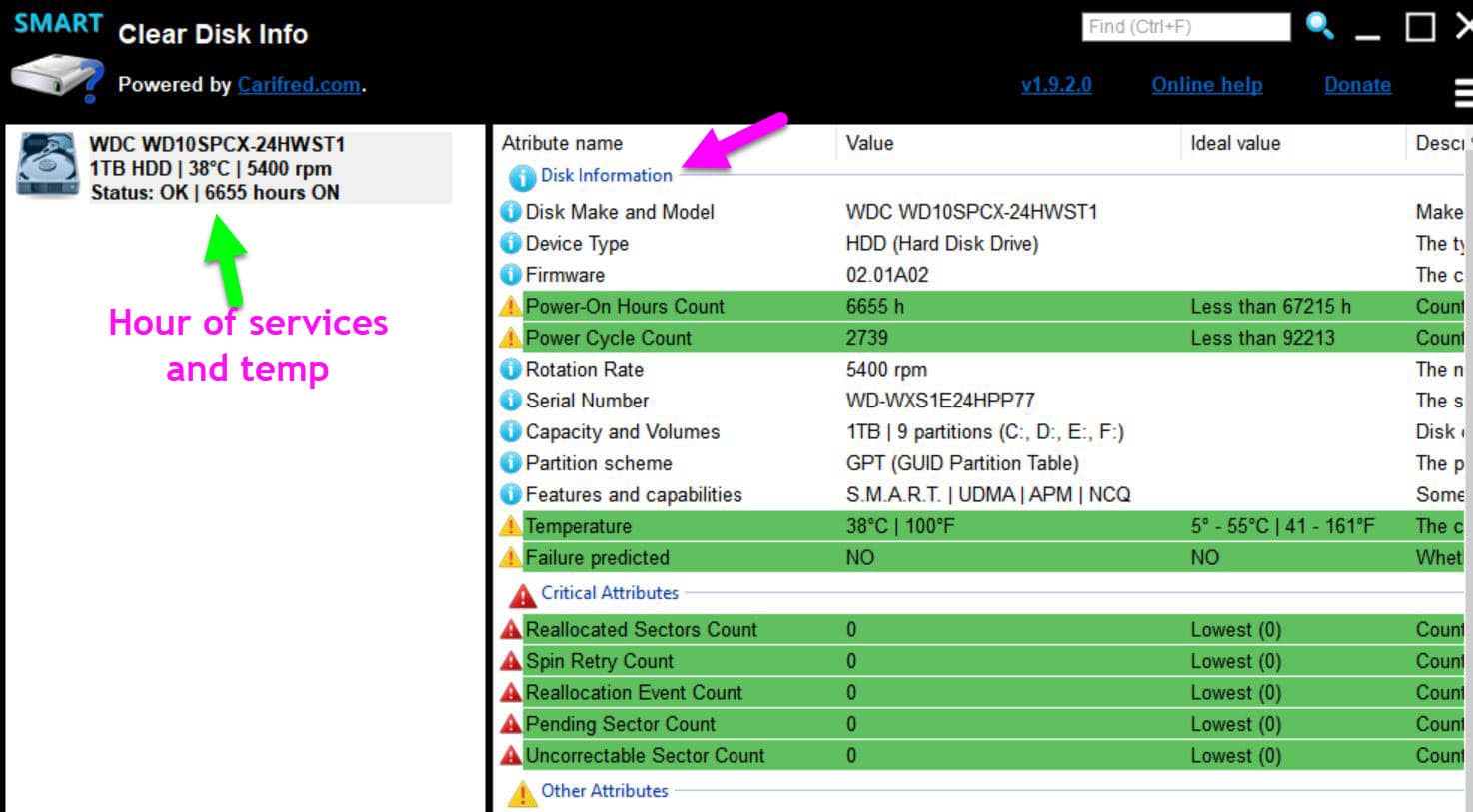Click info icon beside Capacity and Volumes

coord(511,431)
